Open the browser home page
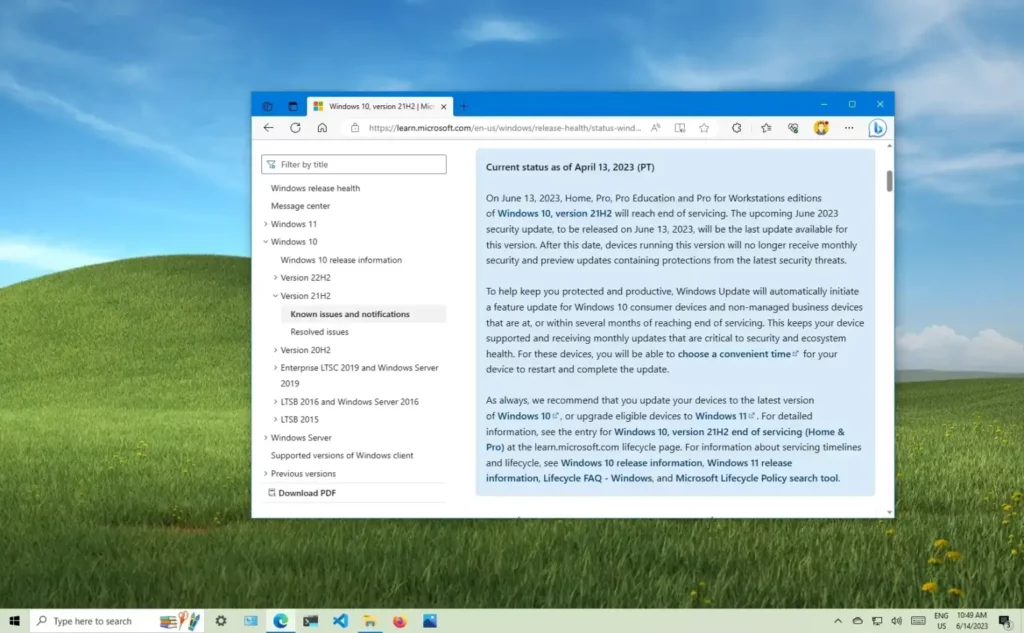1024x633 pixels. [320, 128]
